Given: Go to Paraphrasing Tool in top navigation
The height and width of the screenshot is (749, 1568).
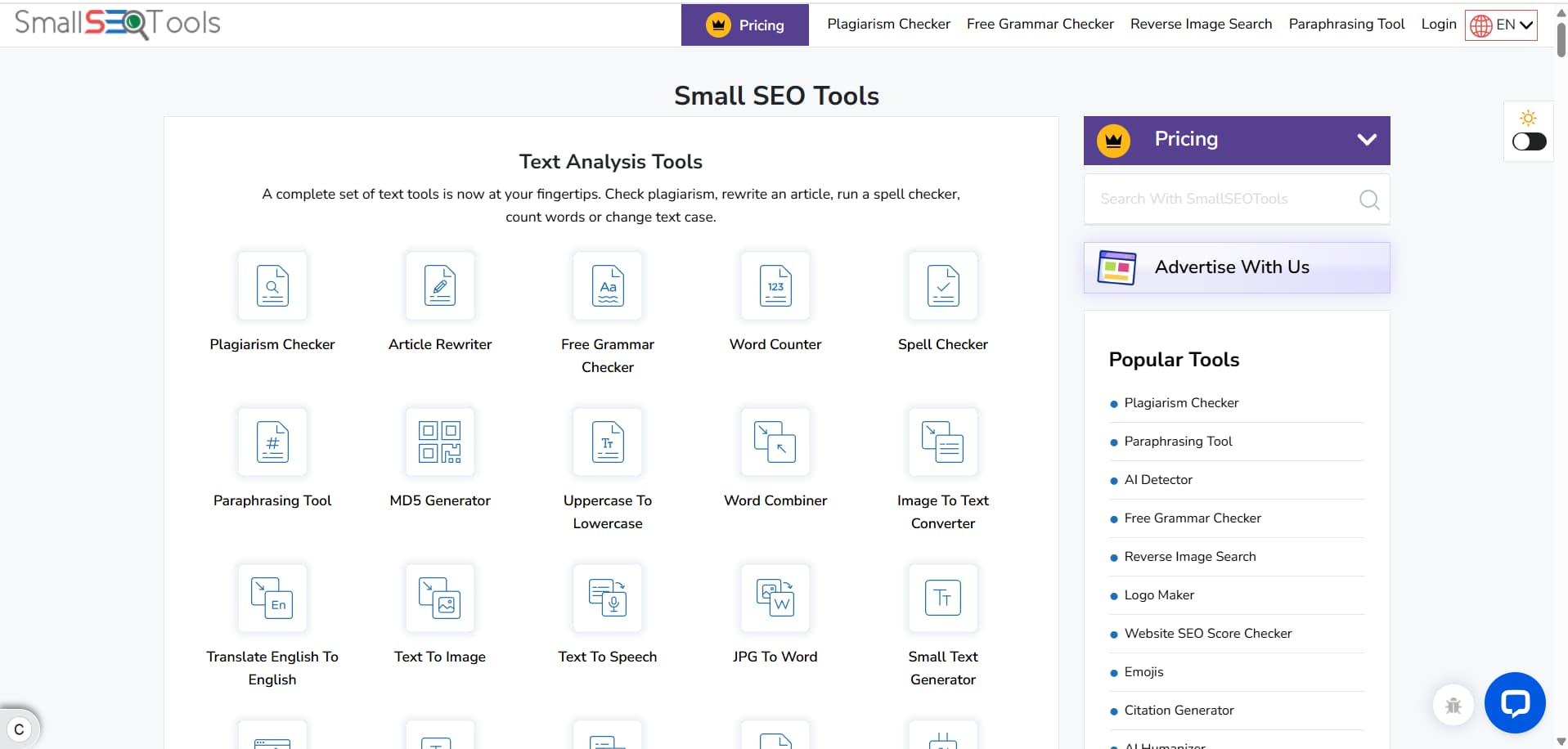Looking at the screenshot, I should [x=1346, y=24].
